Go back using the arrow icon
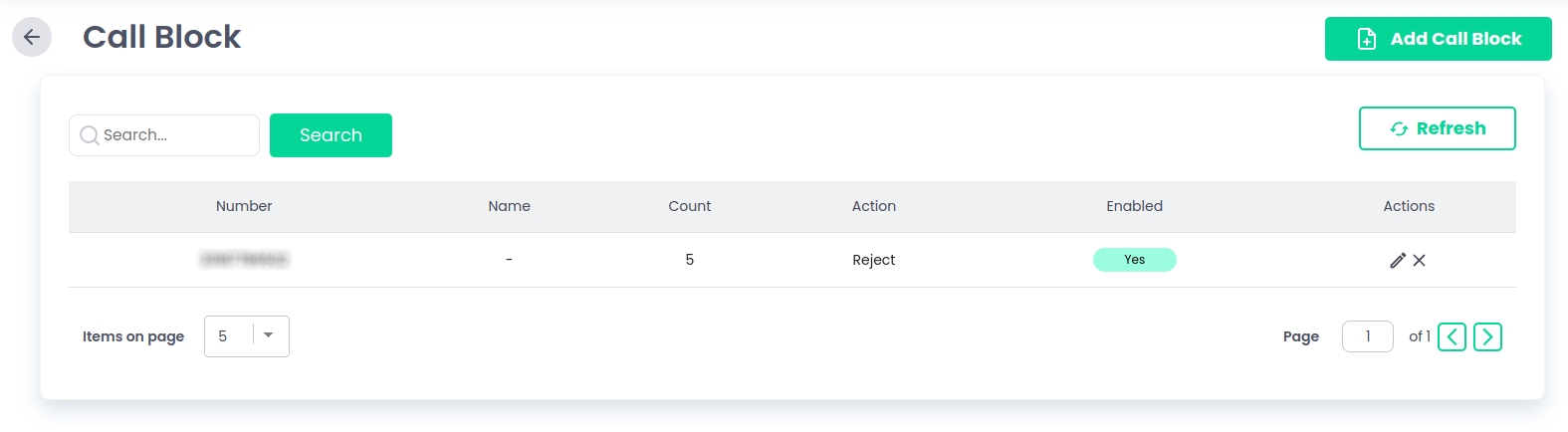 (x=32, y=38)
